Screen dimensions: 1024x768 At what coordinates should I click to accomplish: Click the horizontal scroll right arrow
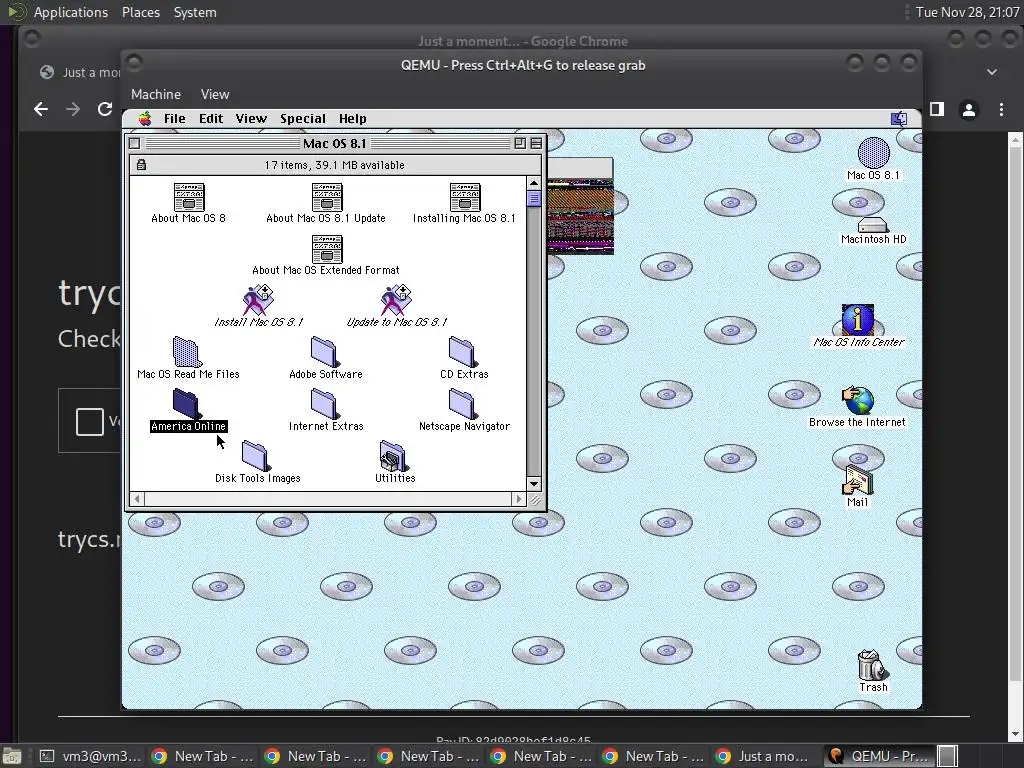pos(519,499)
